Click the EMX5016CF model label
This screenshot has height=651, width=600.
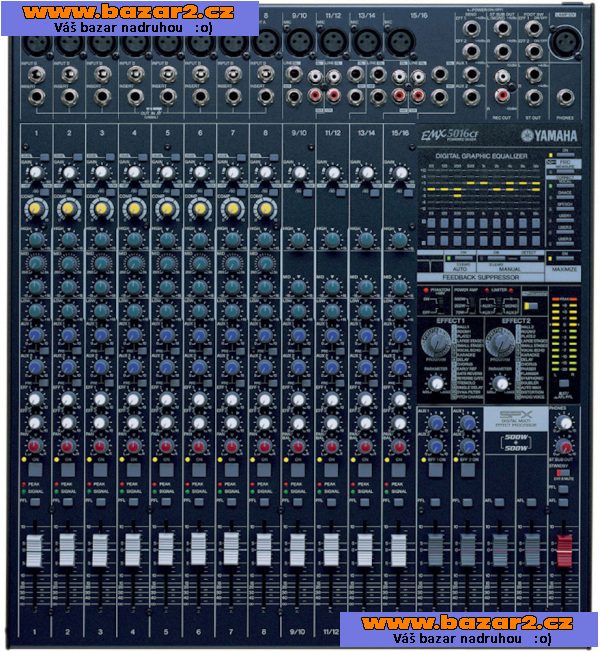pyautogui.click(x=450, y=135)
